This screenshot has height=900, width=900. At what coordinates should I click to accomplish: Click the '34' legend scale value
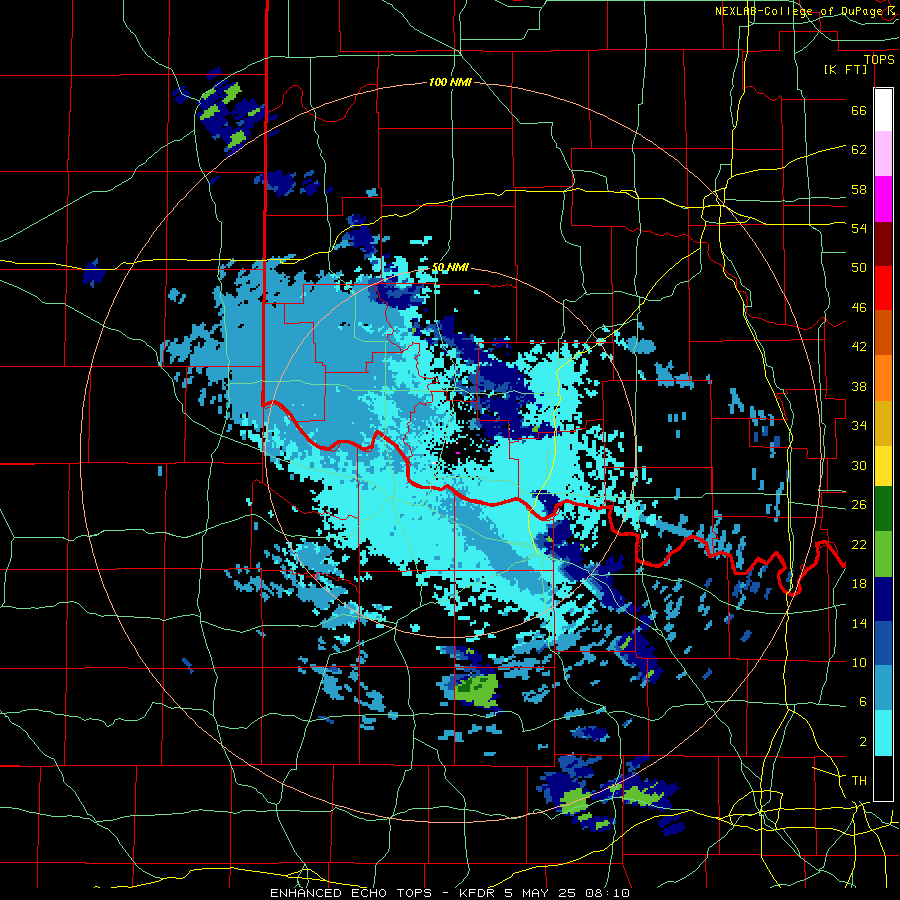tap(859, 425)
